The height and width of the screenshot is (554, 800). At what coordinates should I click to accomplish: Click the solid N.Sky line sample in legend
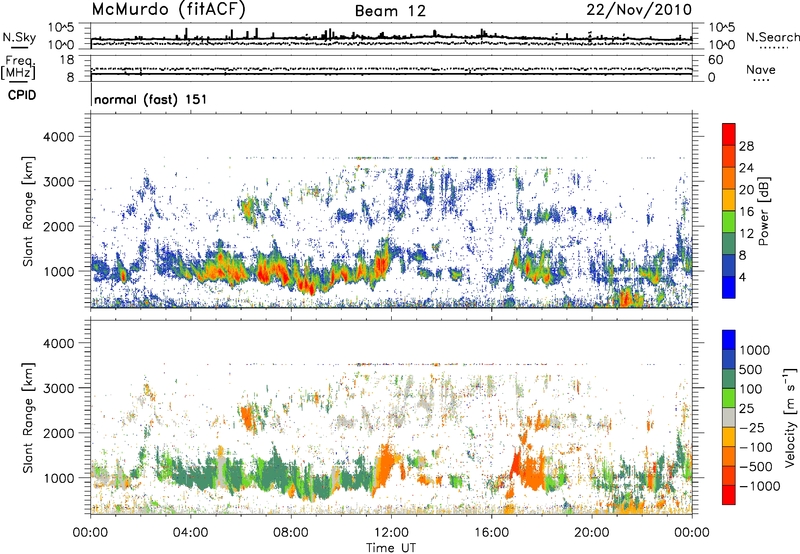tap(19, 47)
